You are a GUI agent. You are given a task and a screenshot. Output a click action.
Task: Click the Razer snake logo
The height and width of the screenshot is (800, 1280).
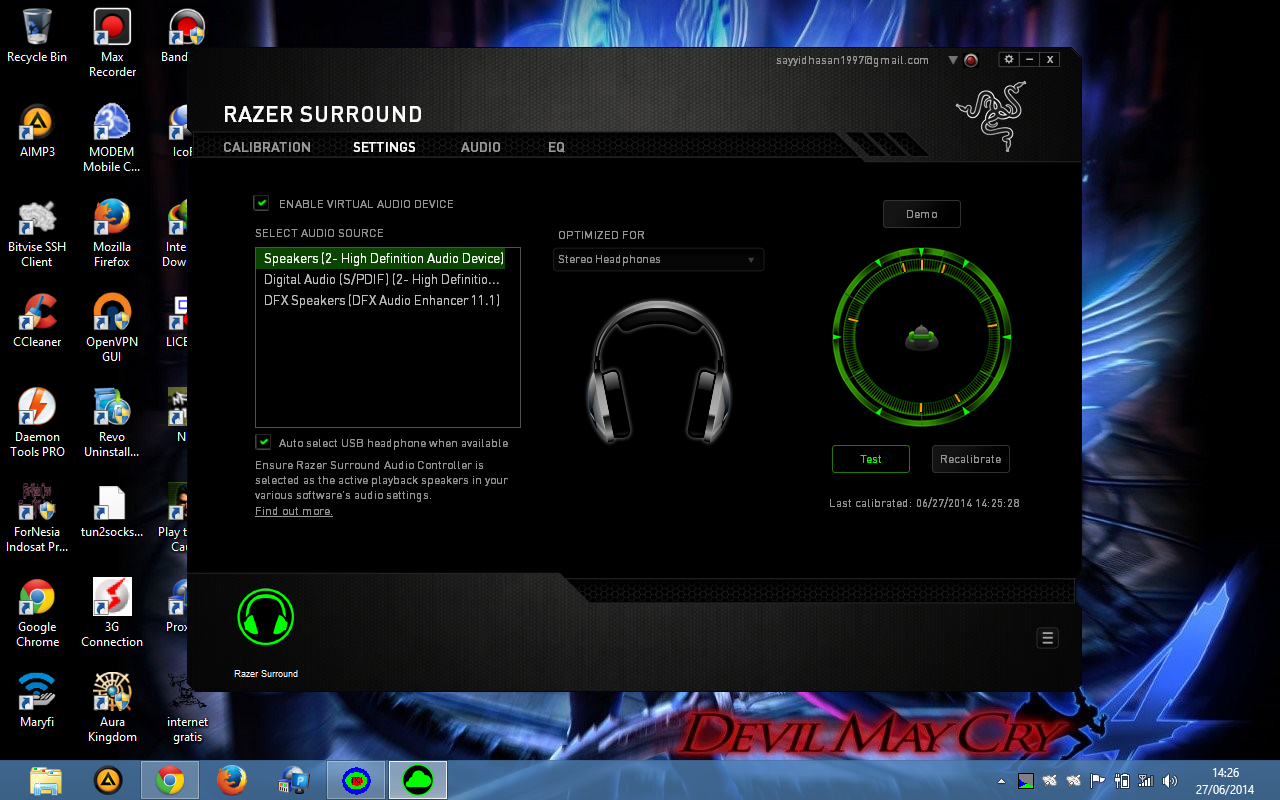tap(991, 117)
